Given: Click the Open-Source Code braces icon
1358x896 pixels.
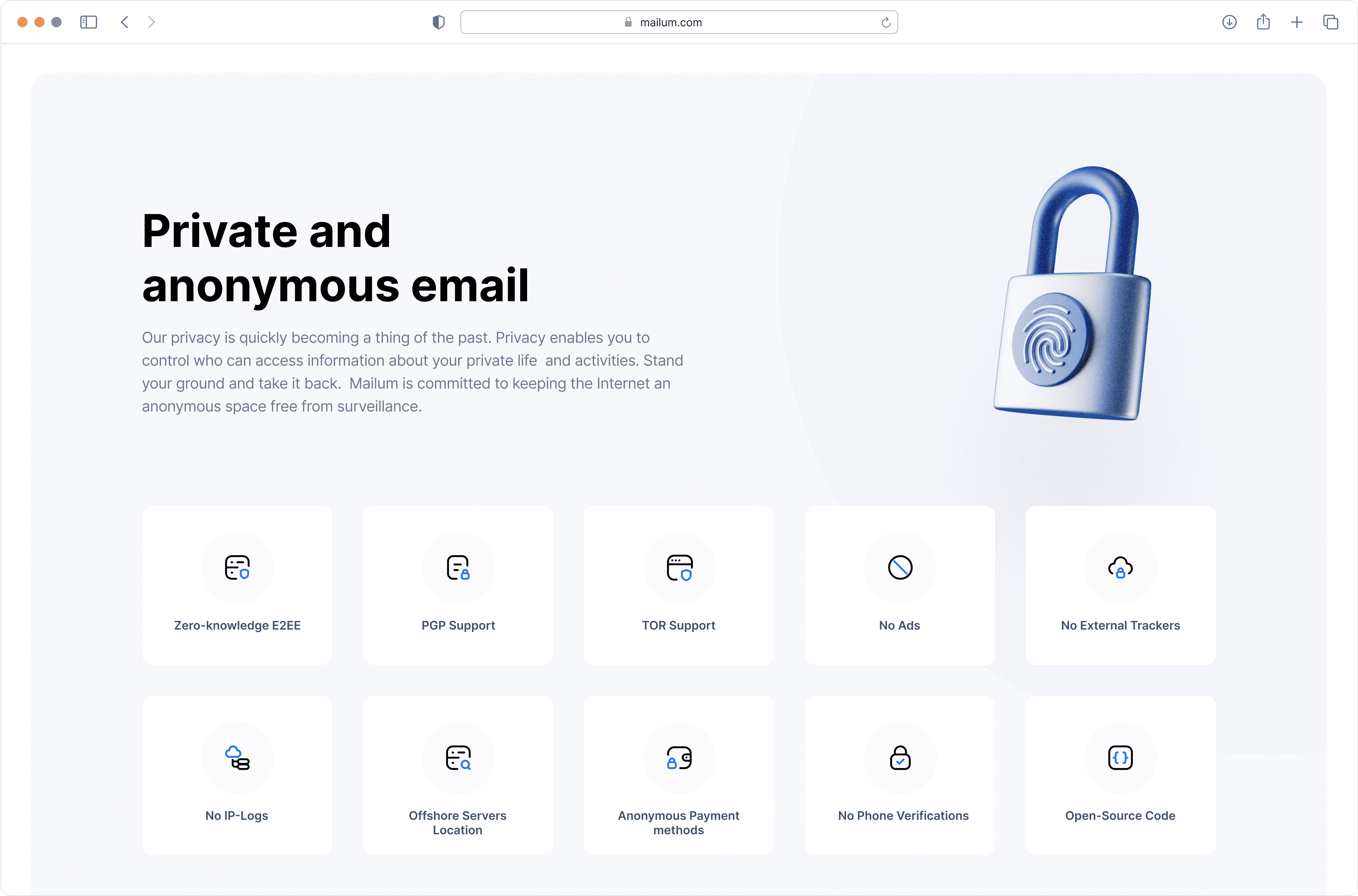Looking at the screenshot, I should pyautogui.click(x=1120, y=758).
